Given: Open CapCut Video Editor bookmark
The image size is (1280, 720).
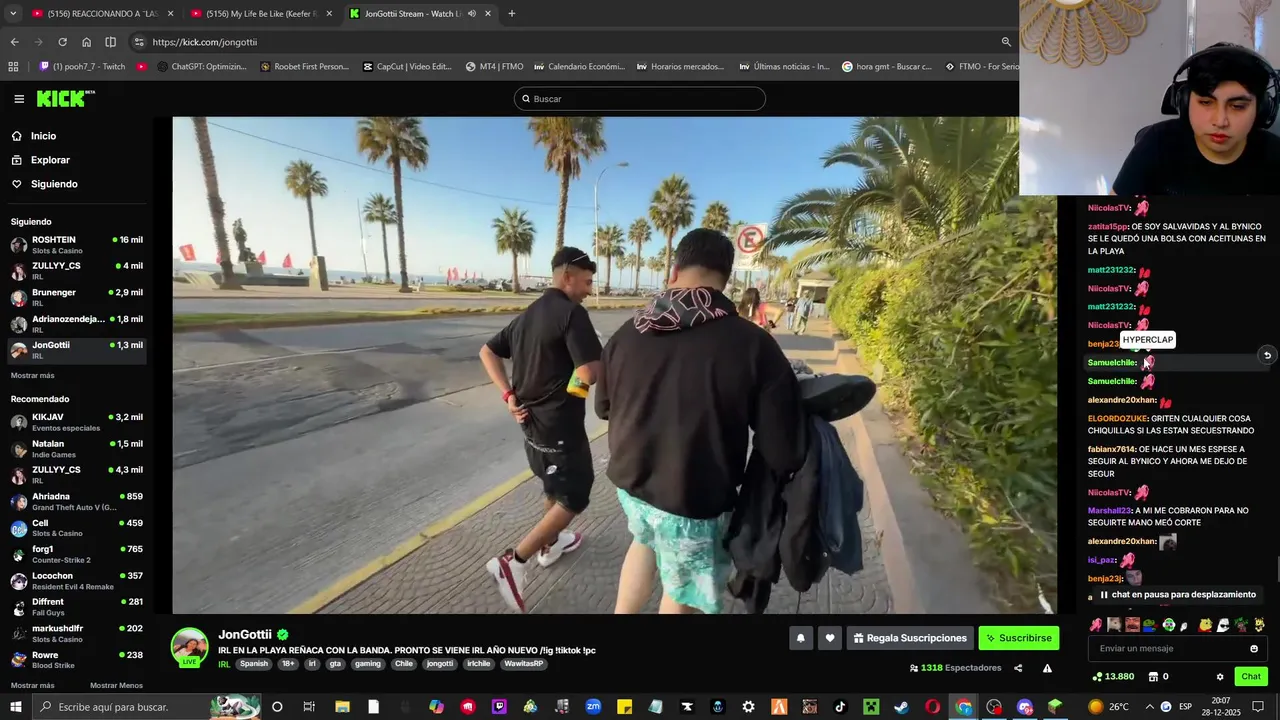Looking at the screenshot, I should (x=408, y=67).
